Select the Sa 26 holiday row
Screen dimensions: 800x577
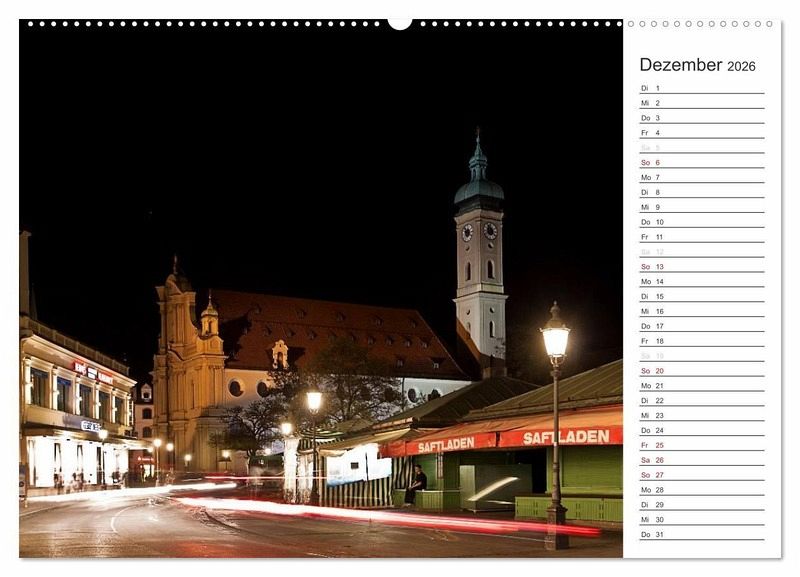click(x=701, y=460)
